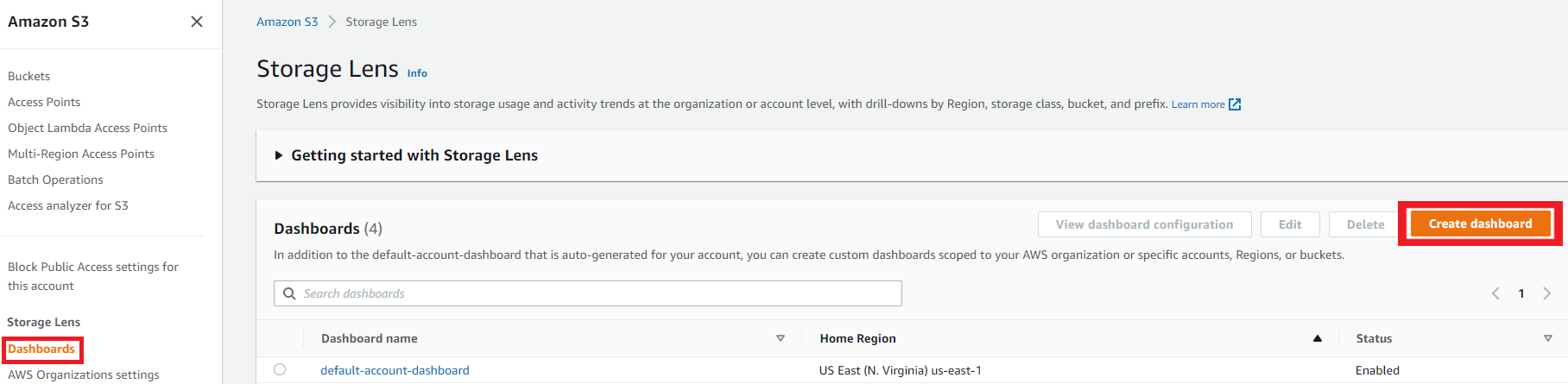Image resolution: width=1568 pixels, height=384 pixels.
Task: Focus the Search dashboards input field
Action: pyautogui.click(x=596, y=293)
